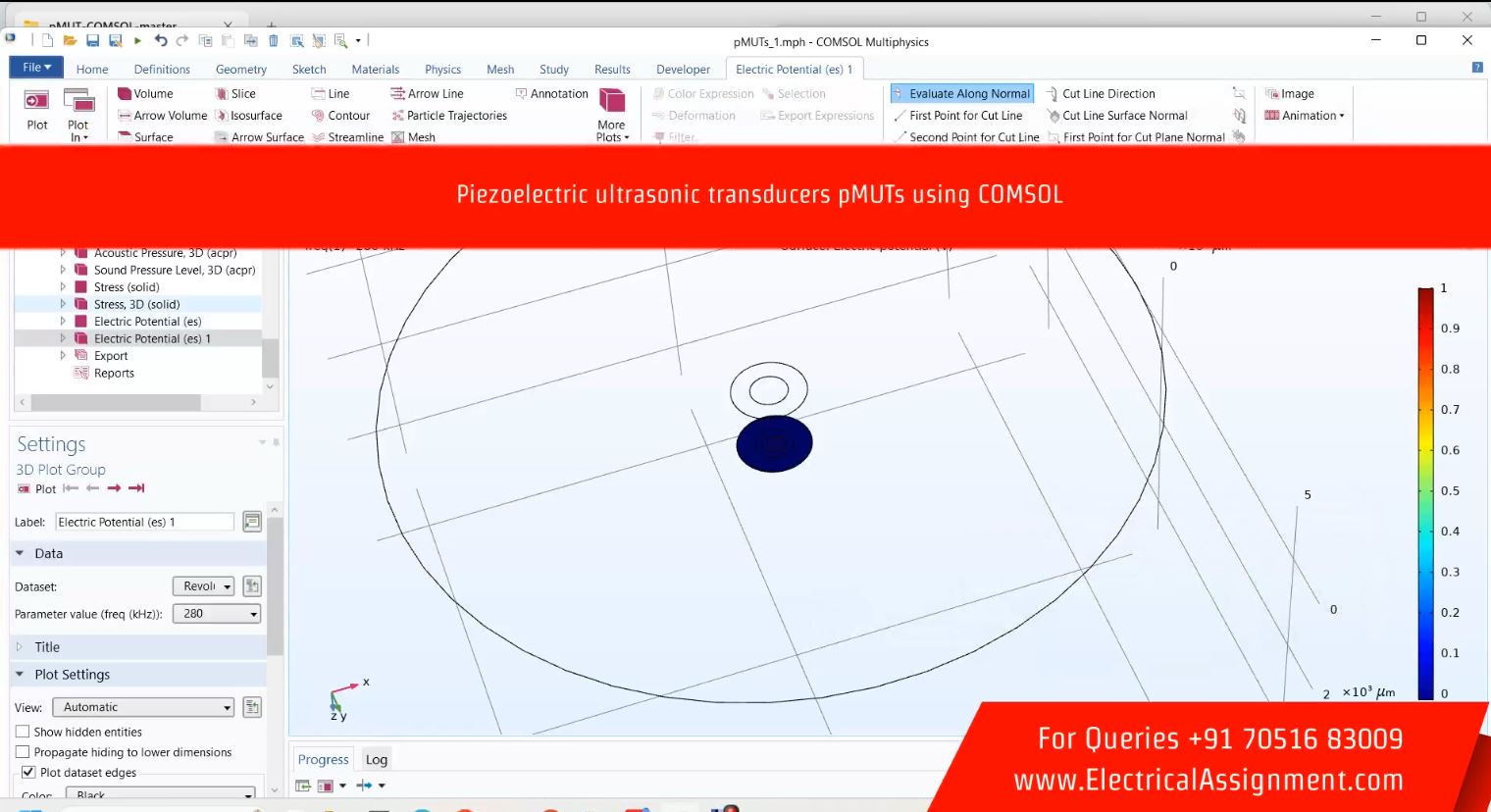Expand the Title section in Settings
This screenshot has height=812, width=1491.
[x=47, y=647]
